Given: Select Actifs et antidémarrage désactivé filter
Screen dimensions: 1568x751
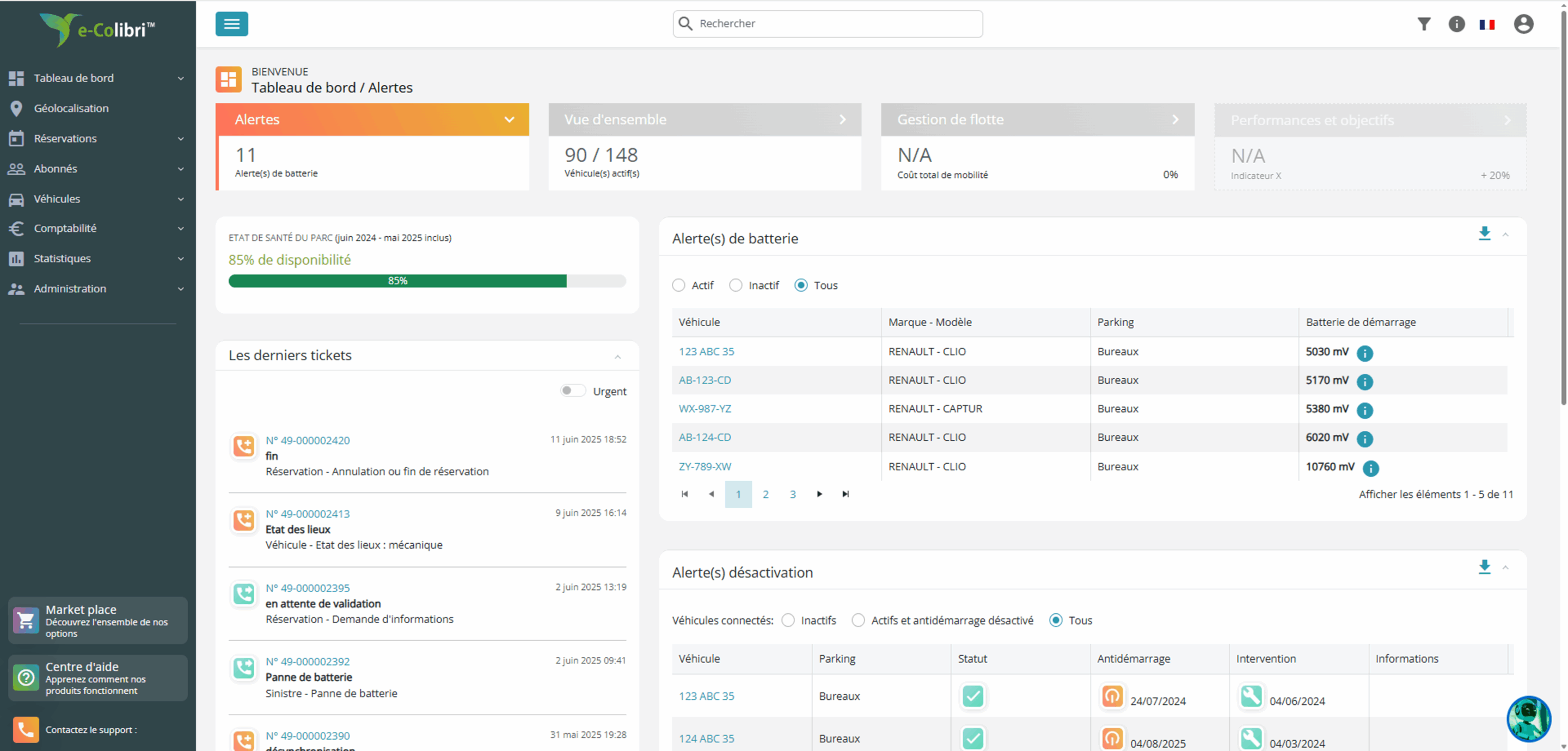Looking at the screenshot, I should pyautogui.click(x=857, y=620).
